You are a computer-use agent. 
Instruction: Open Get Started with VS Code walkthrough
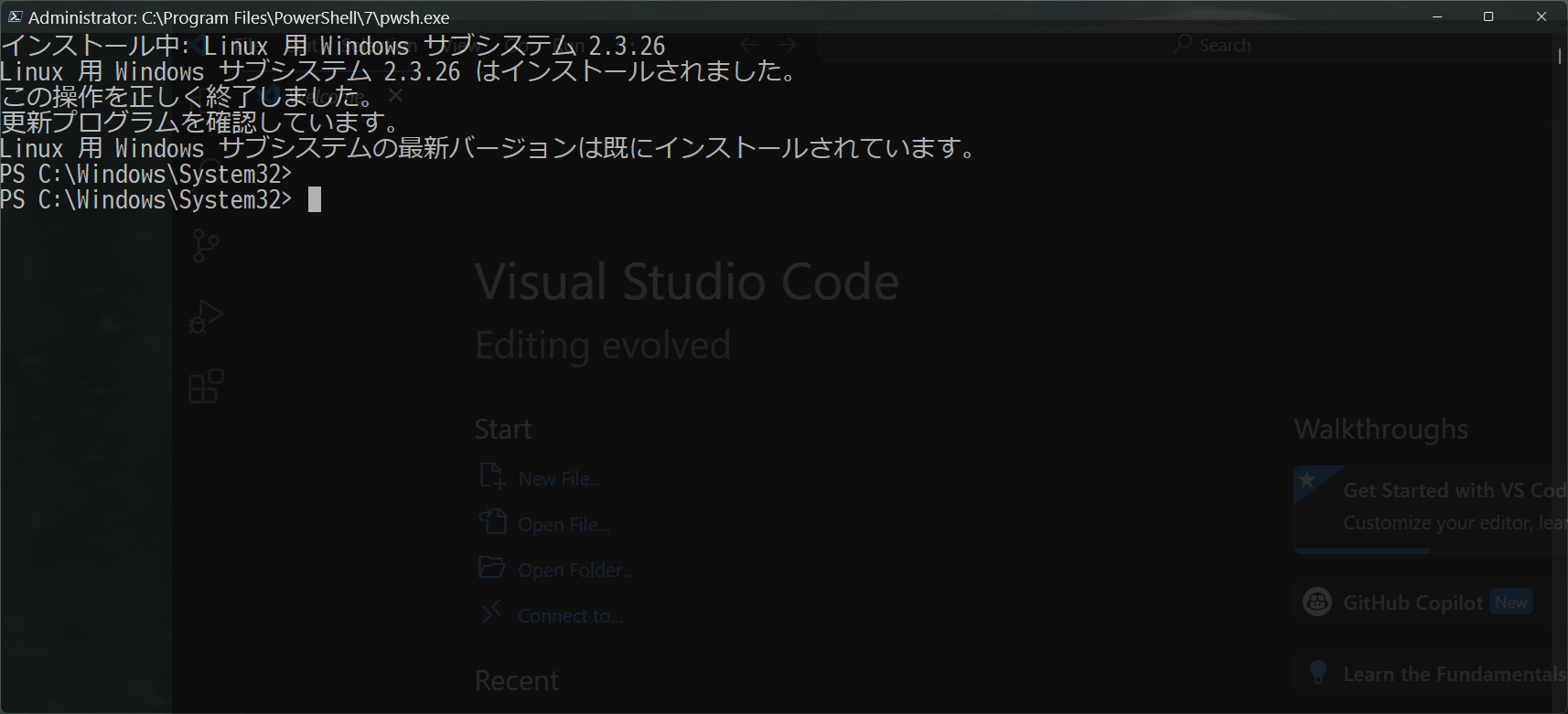[x=1431, y=508]
